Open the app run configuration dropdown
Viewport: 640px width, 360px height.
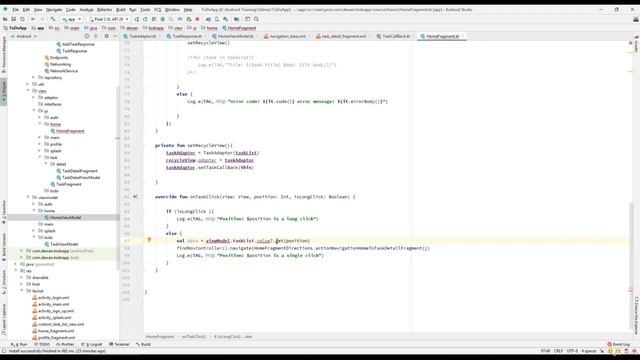tap(71, 19)
